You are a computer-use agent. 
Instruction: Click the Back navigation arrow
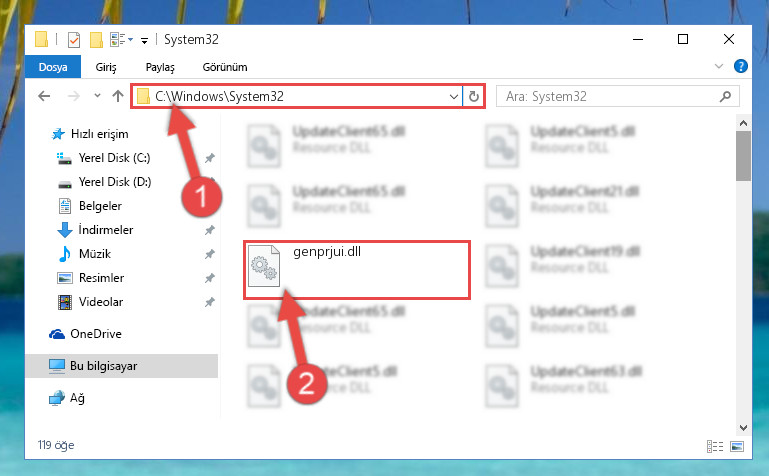tap(44, 96)
